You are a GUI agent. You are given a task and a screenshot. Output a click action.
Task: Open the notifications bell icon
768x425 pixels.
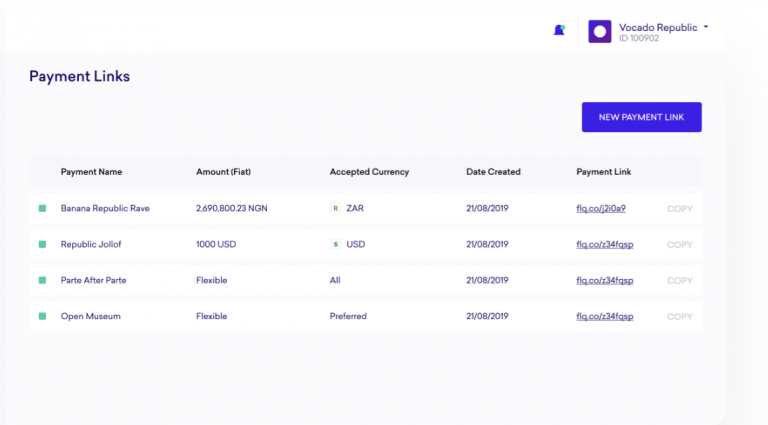tap(559, 30)
